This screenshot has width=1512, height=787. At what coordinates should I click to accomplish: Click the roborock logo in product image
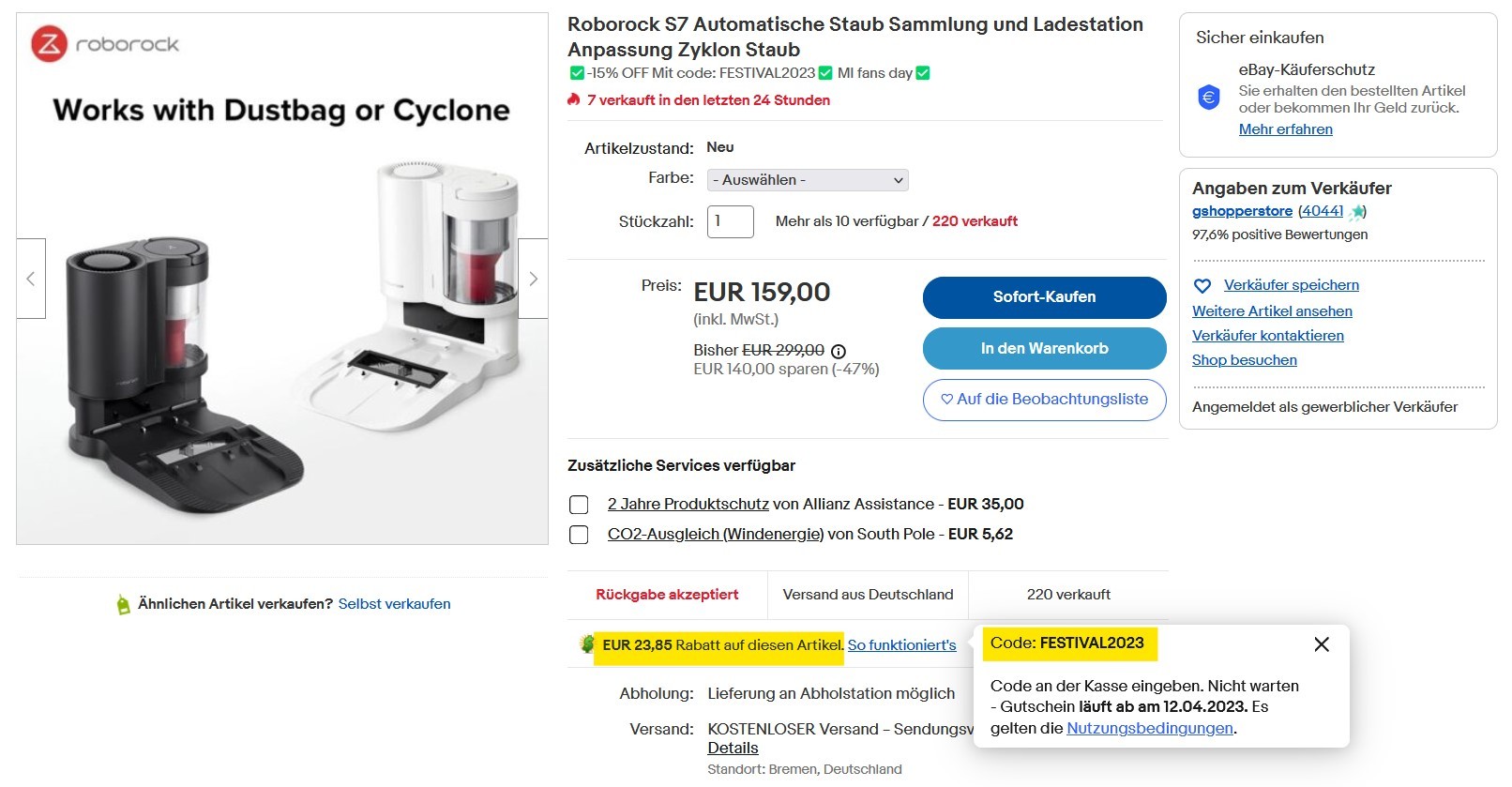pos(105,44)
